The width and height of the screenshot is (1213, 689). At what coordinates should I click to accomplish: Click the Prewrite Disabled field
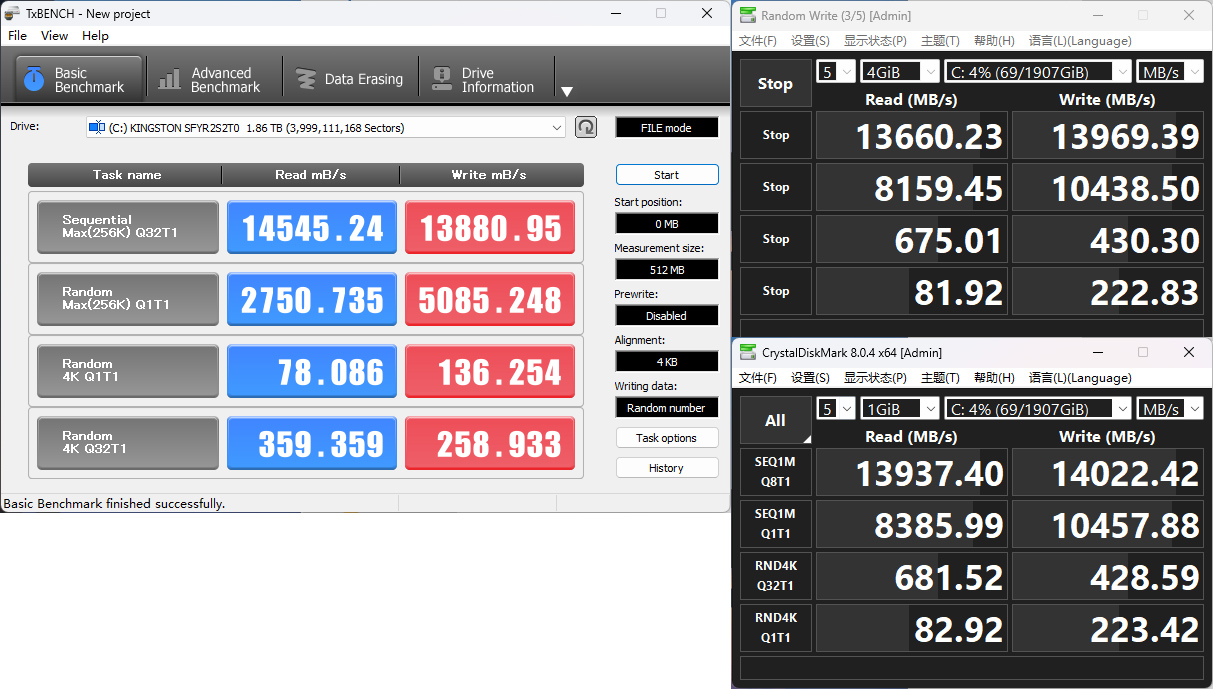click(x=666, y=316)
